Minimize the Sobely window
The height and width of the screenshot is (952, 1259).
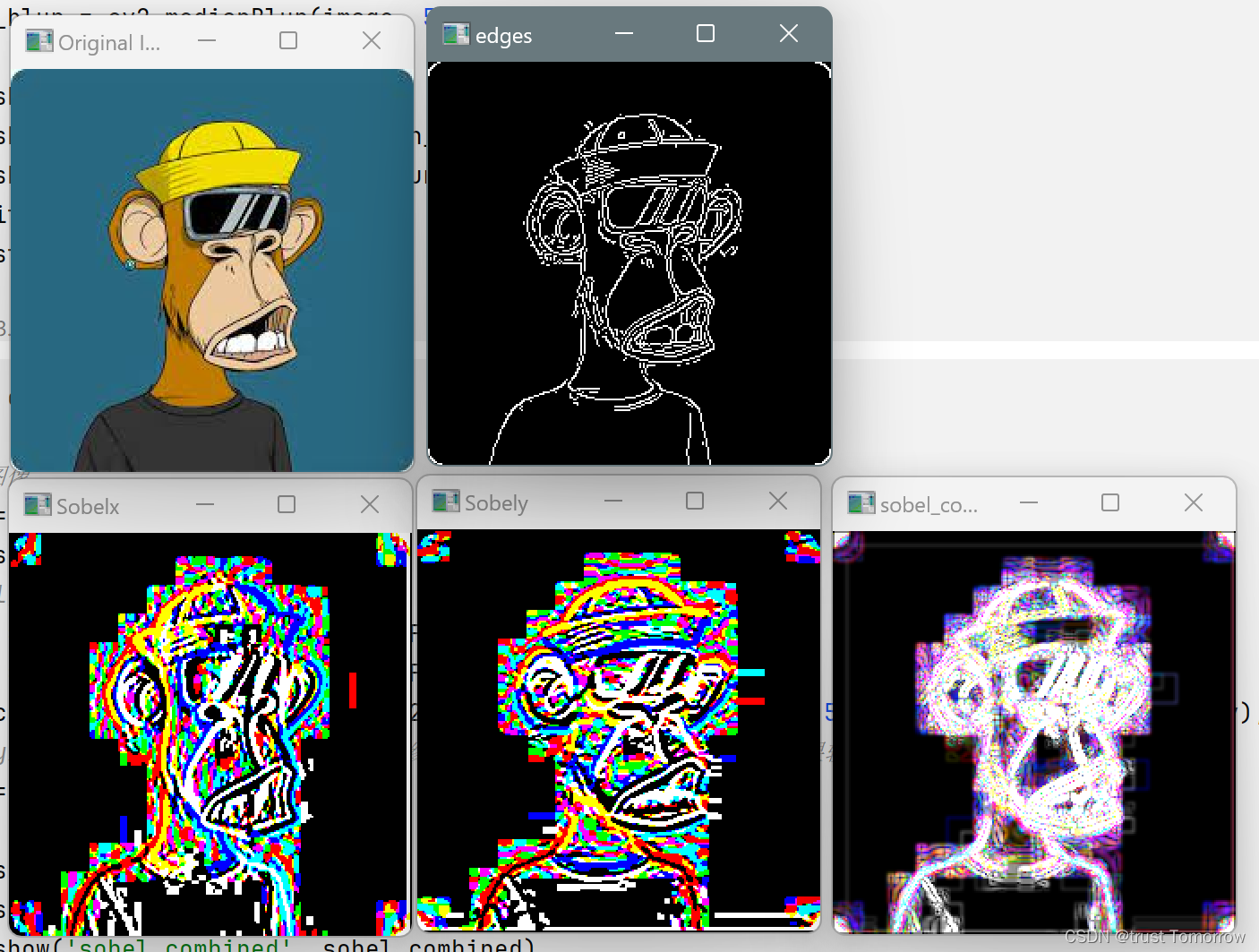coord(613,501)
